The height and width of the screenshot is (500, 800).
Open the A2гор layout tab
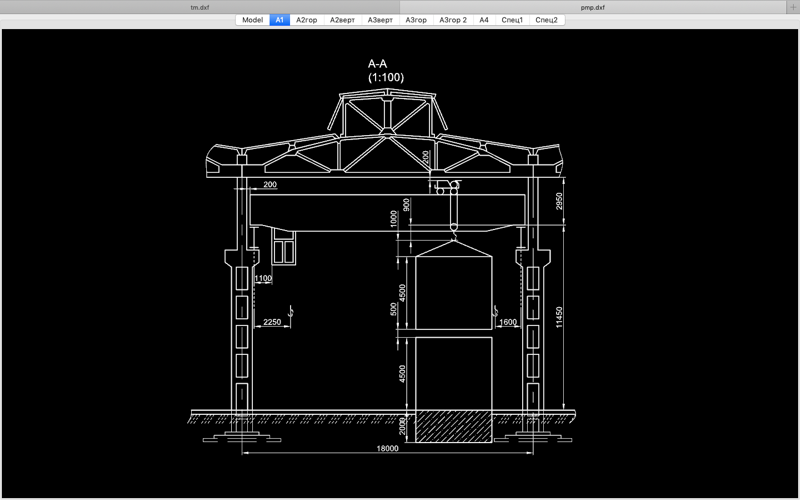[307, 20]
